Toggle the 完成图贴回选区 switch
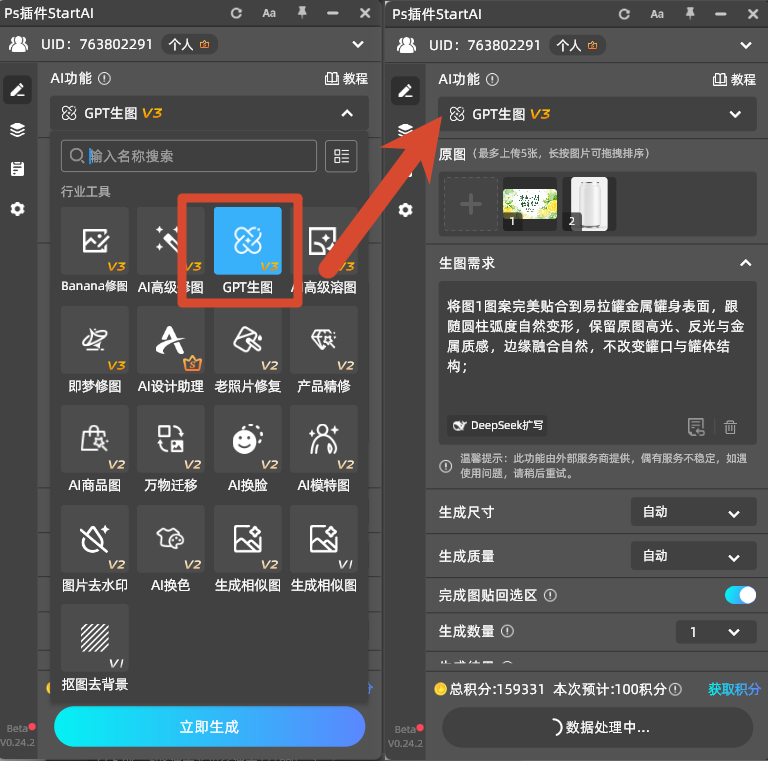The height and width of the screenshot is (761, 768). pos(740,595)
